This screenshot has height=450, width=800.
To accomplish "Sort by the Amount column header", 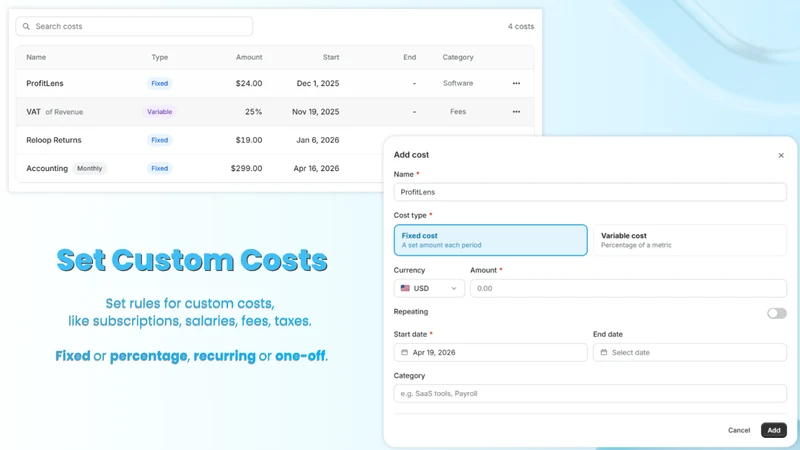I will (x=249, y=57).
